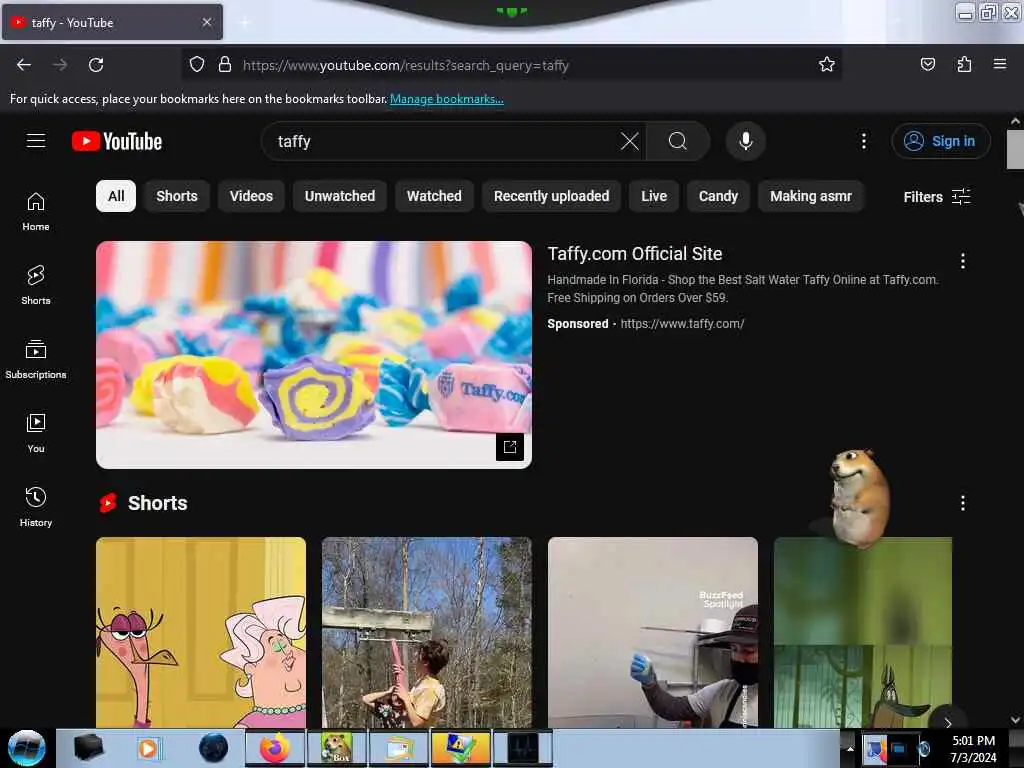This screenshot has height=768, width=1024.
Task: Open Firefox from the taskbar
Action: coord(274,748)
